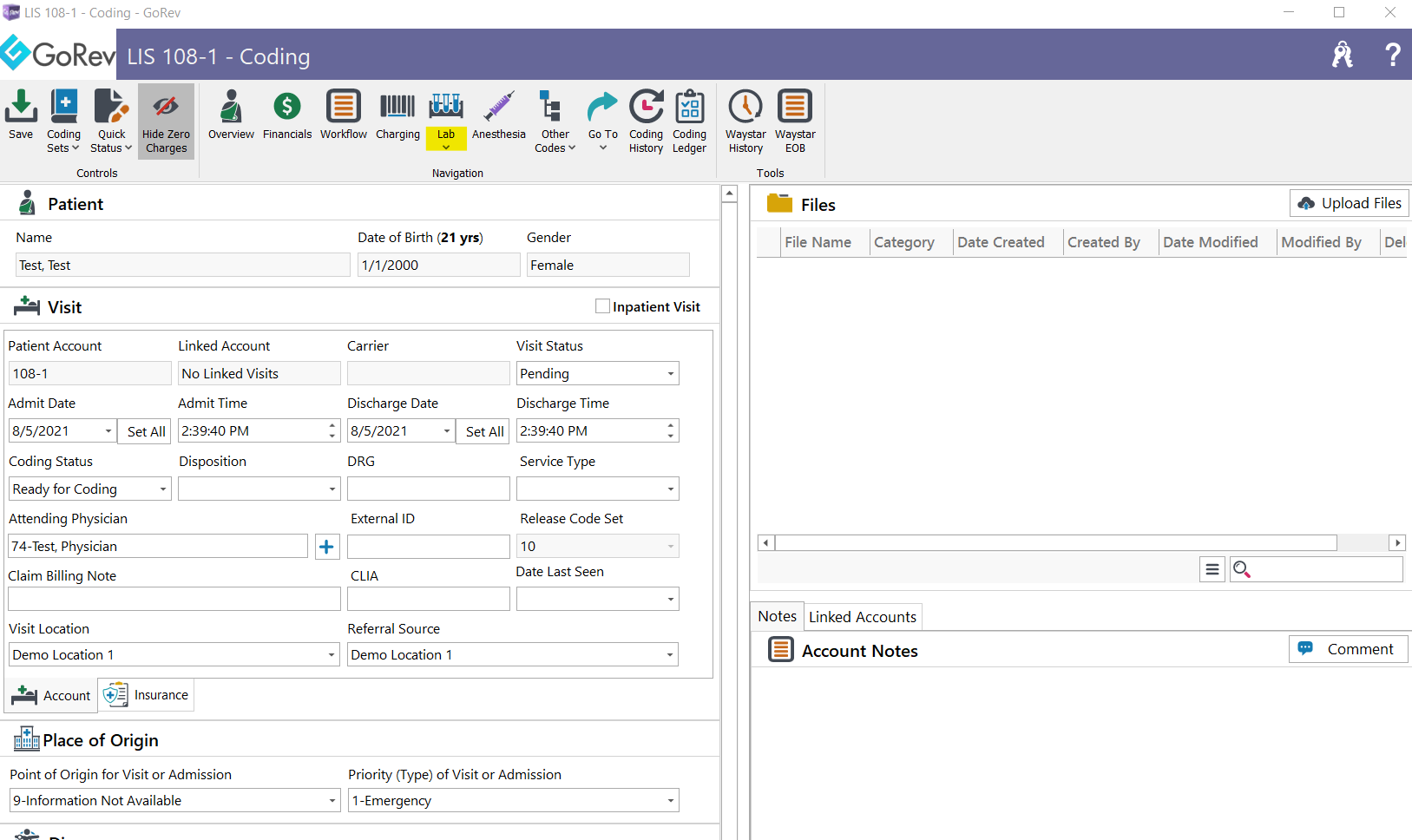Screen dimensions: 1412x840
Task: Open the Charging barcode section
Action: pyautogui.click(x=397, y=115)
